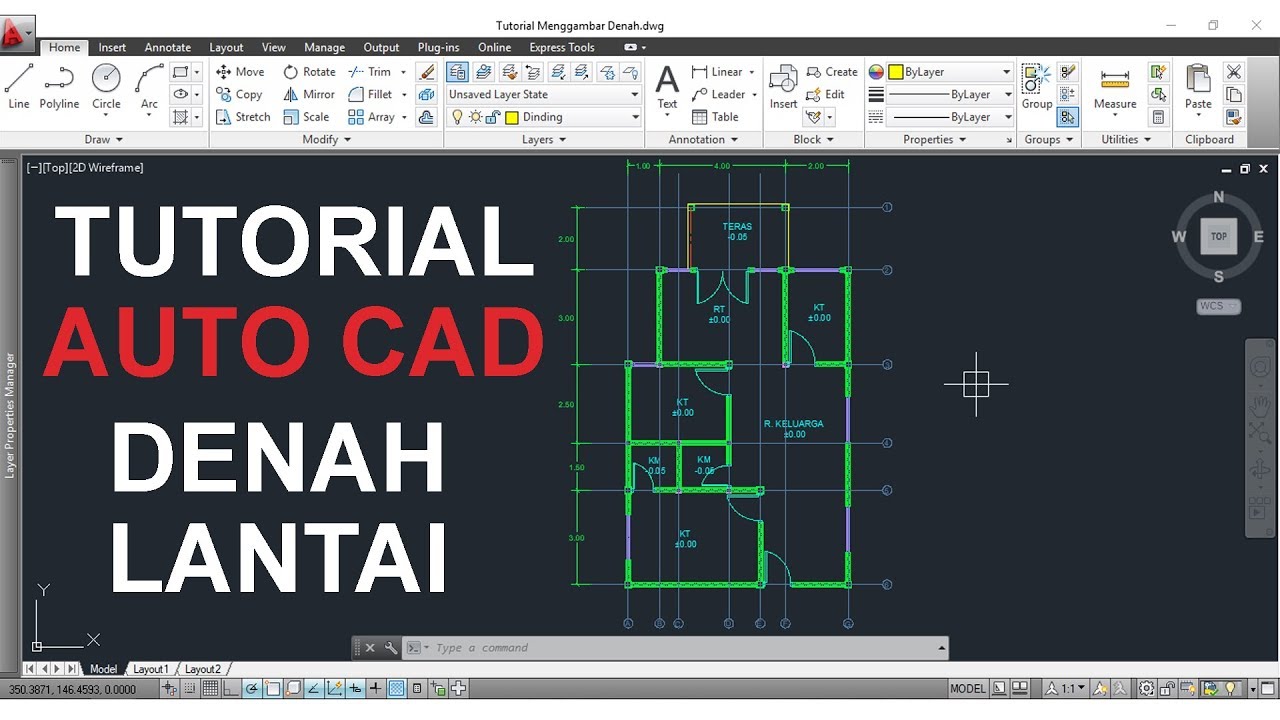This screenshot has width=1280, height=720.
Task: Click the TOP face of ViewCube
Action: 1219,237
